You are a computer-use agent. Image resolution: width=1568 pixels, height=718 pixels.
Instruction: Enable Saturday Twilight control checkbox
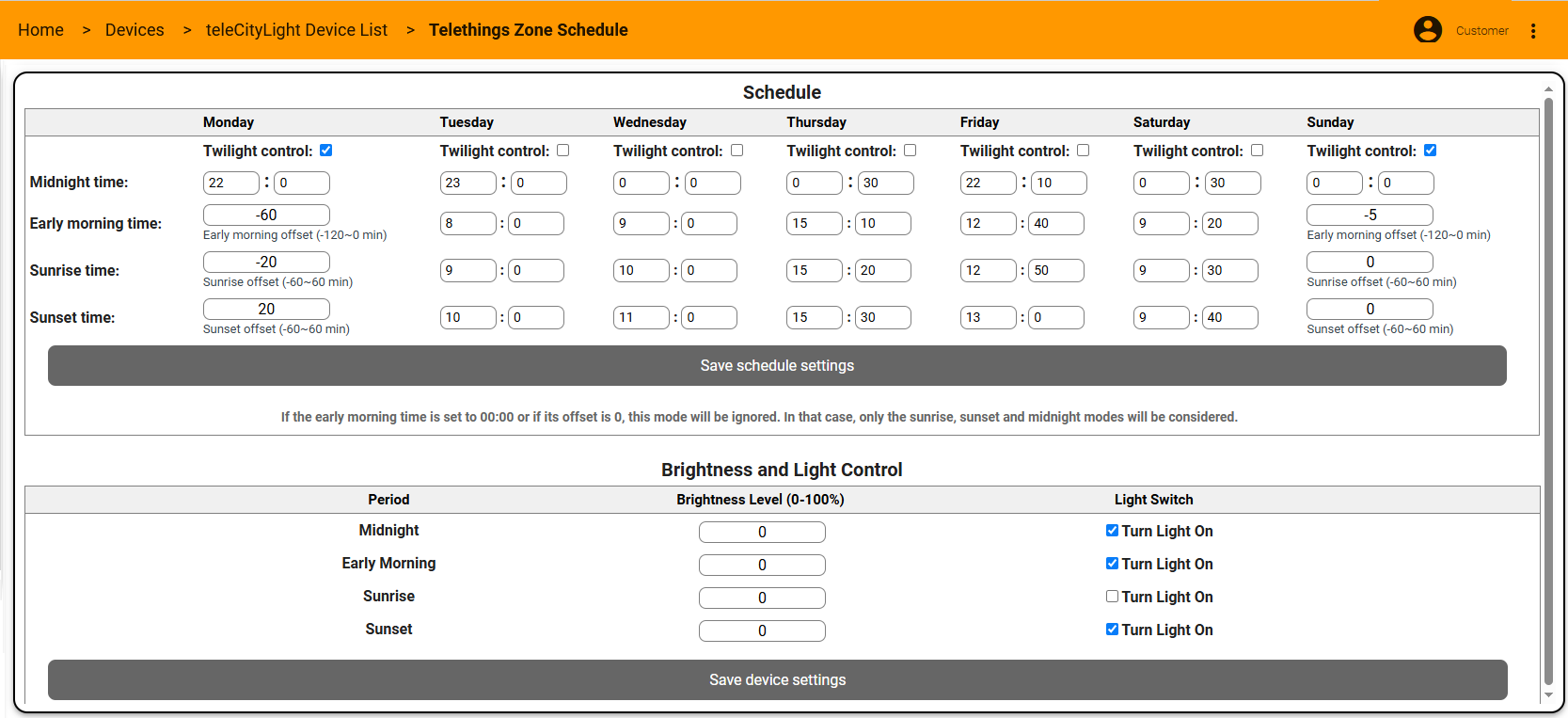click(x=1257, y=151)
